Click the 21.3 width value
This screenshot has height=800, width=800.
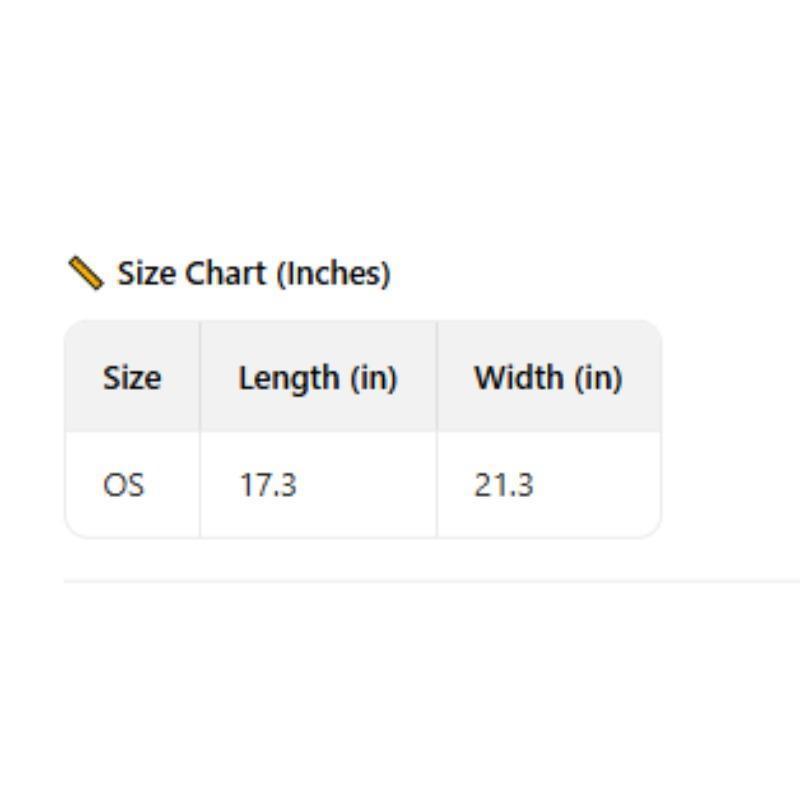pyautogui.click(x=503, y=486)
